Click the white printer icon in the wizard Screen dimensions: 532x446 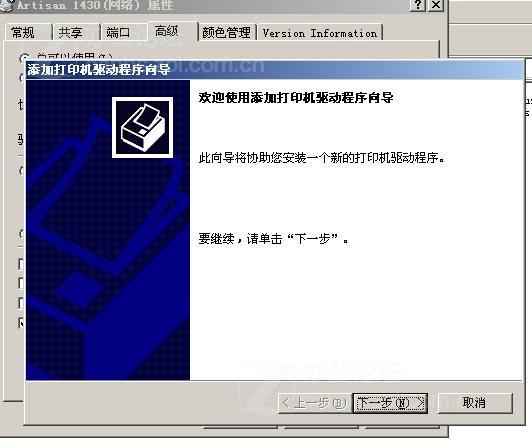click(x=142, y=128)
